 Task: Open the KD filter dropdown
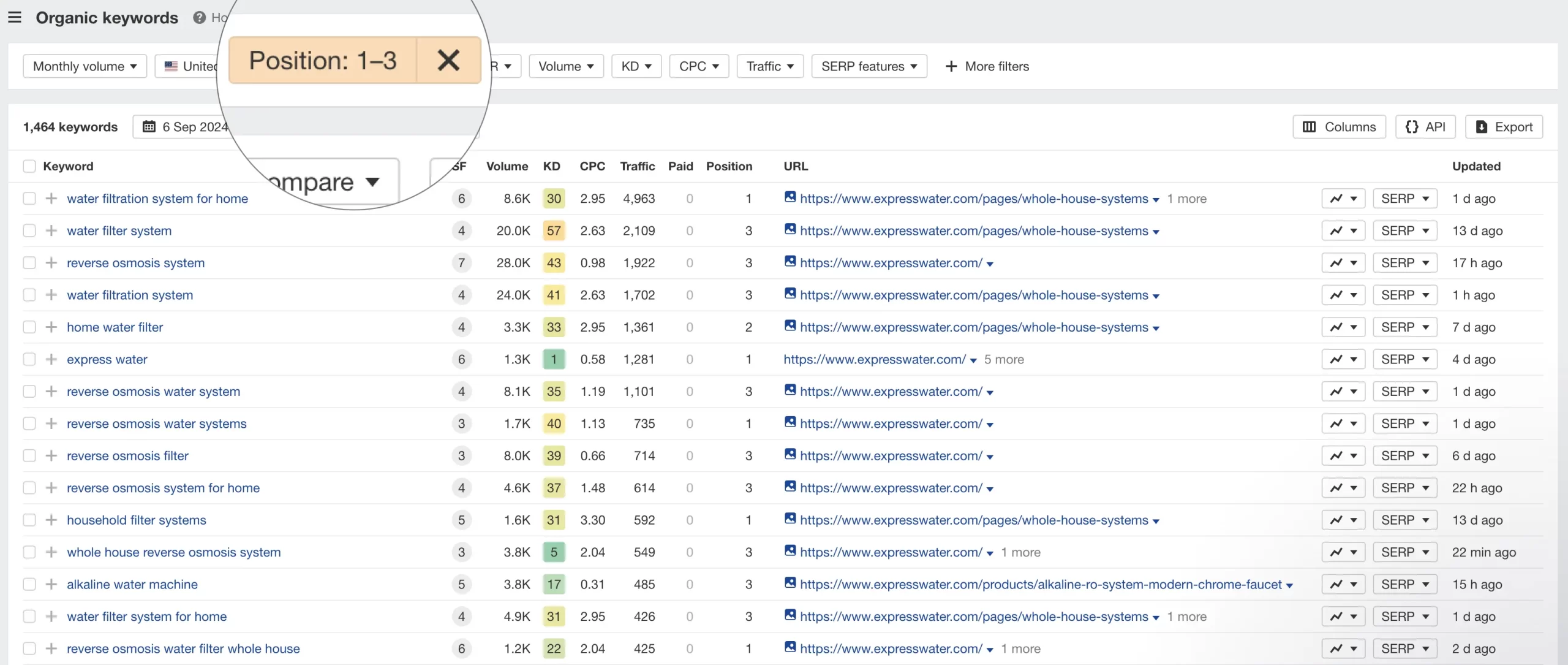tap(636, 66)
